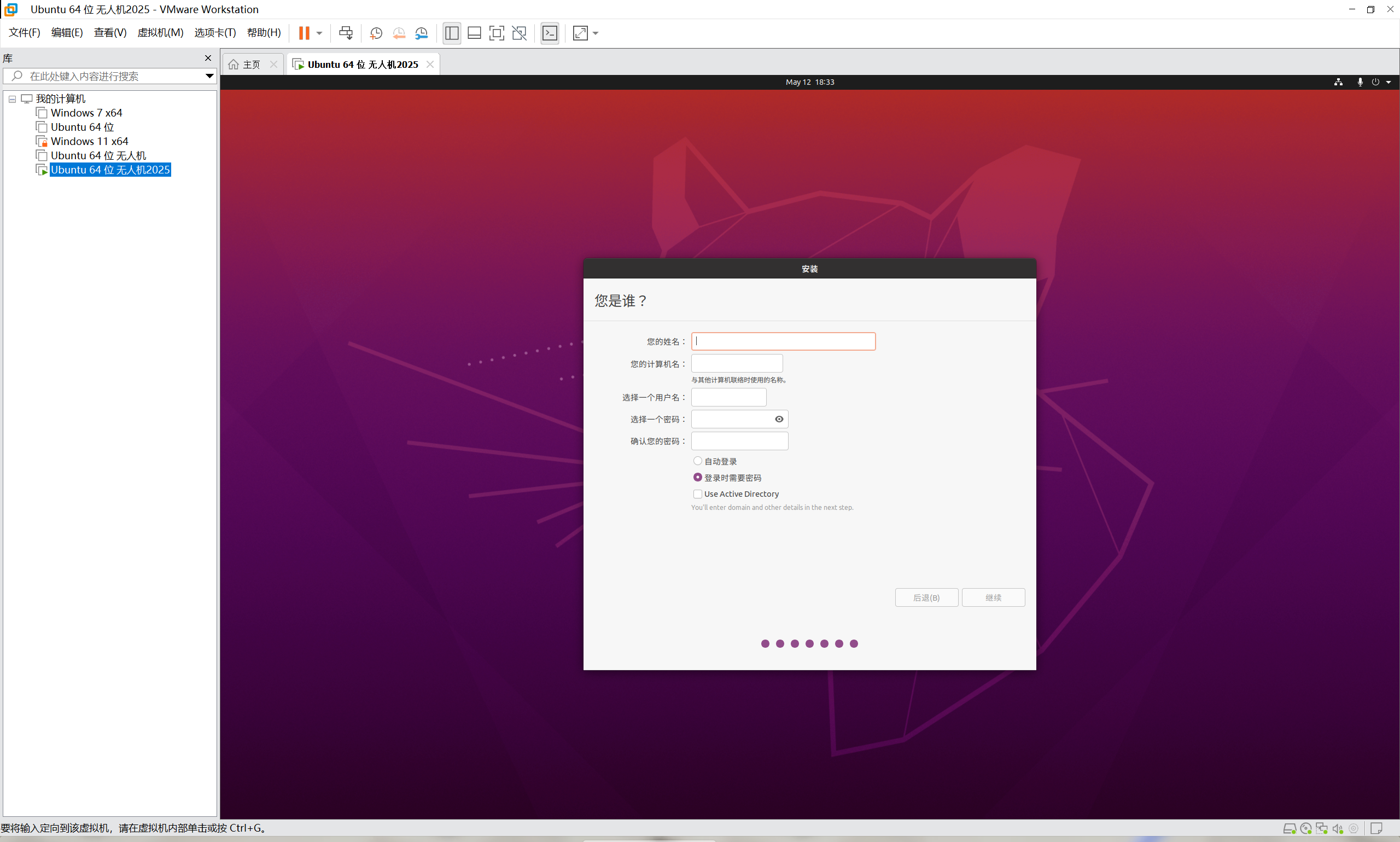Viewport: 1400px width, 842px height.
Task: Click the 后退(B) back button
Action: (926, 597)
